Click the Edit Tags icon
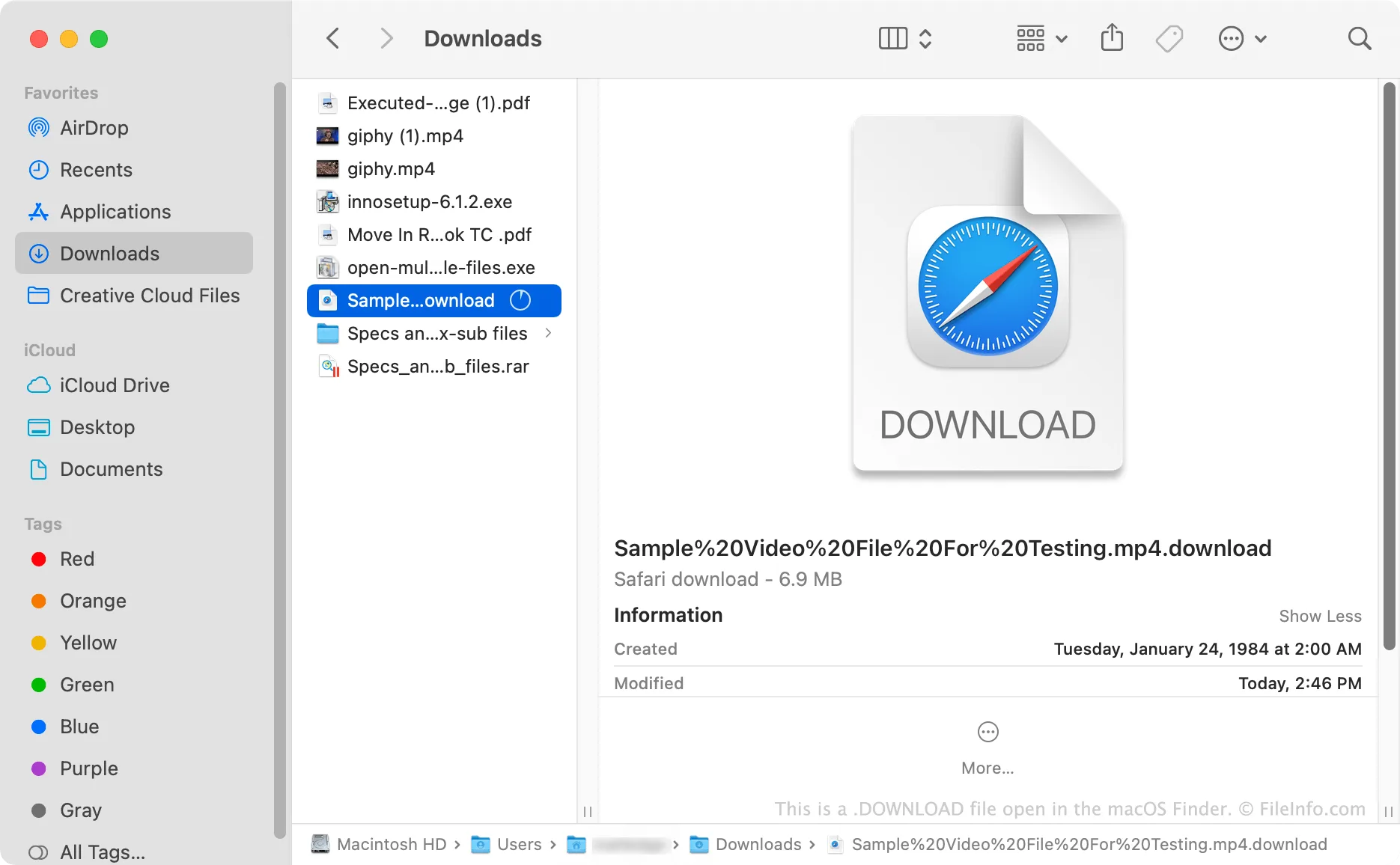This screenshot has width=1400, height=865. [1169, 38]
